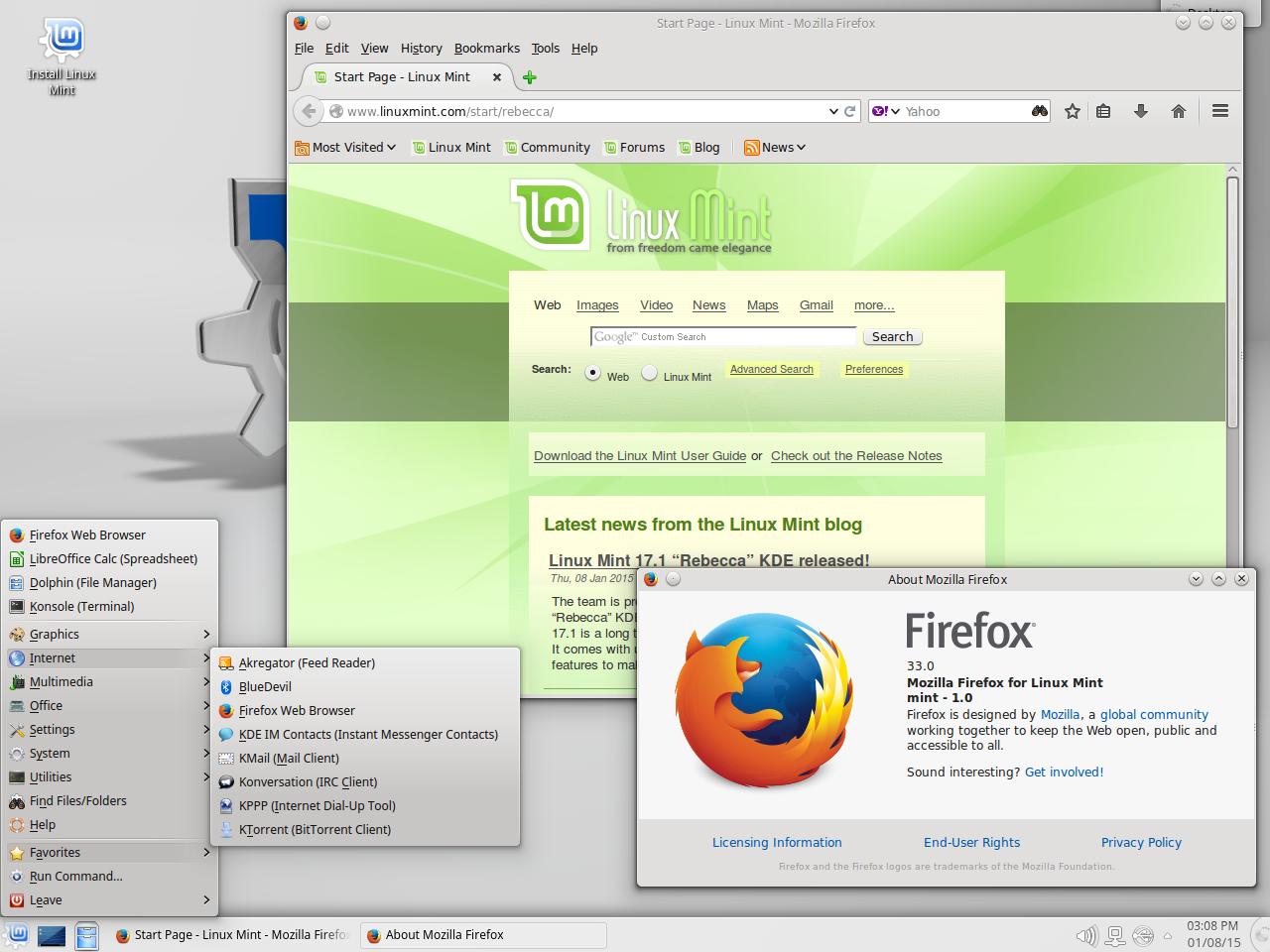The image size is (1270, 952).
Task: Open Konsole (Terminal) from the menu
Action: tap(109, 606)
